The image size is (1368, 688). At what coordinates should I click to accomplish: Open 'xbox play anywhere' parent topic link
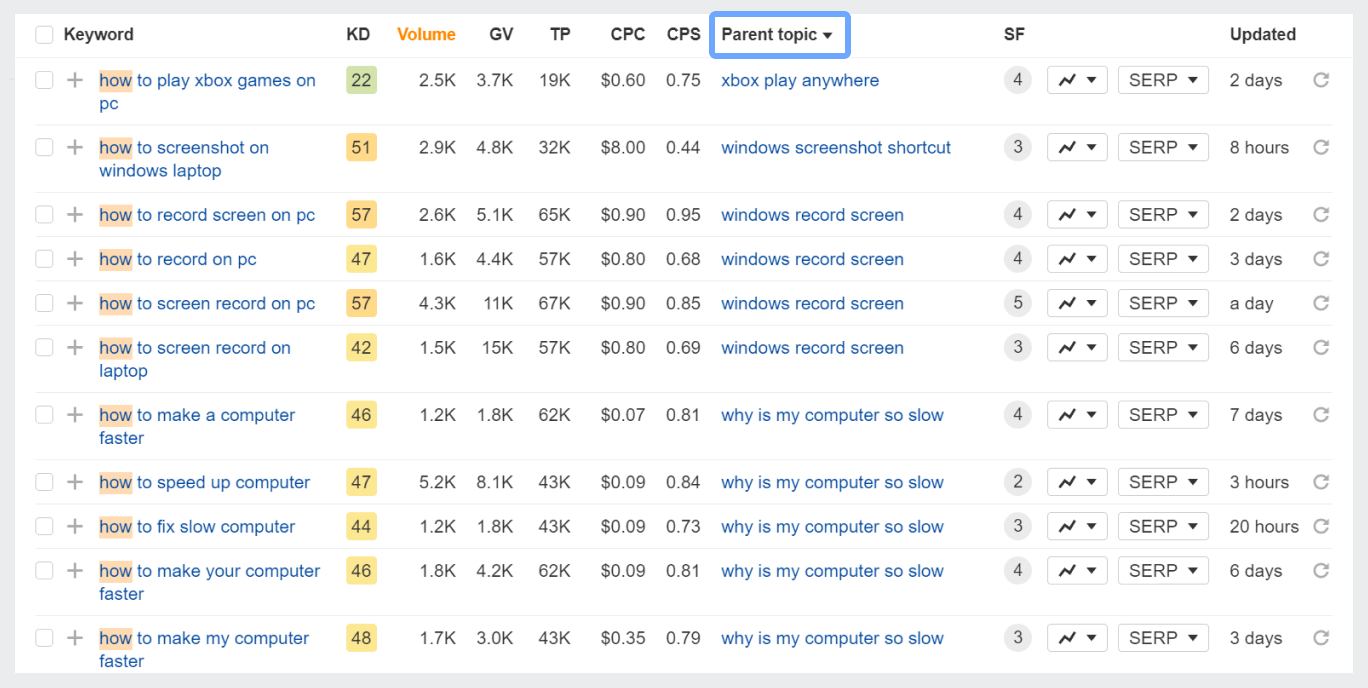(799, 80)
